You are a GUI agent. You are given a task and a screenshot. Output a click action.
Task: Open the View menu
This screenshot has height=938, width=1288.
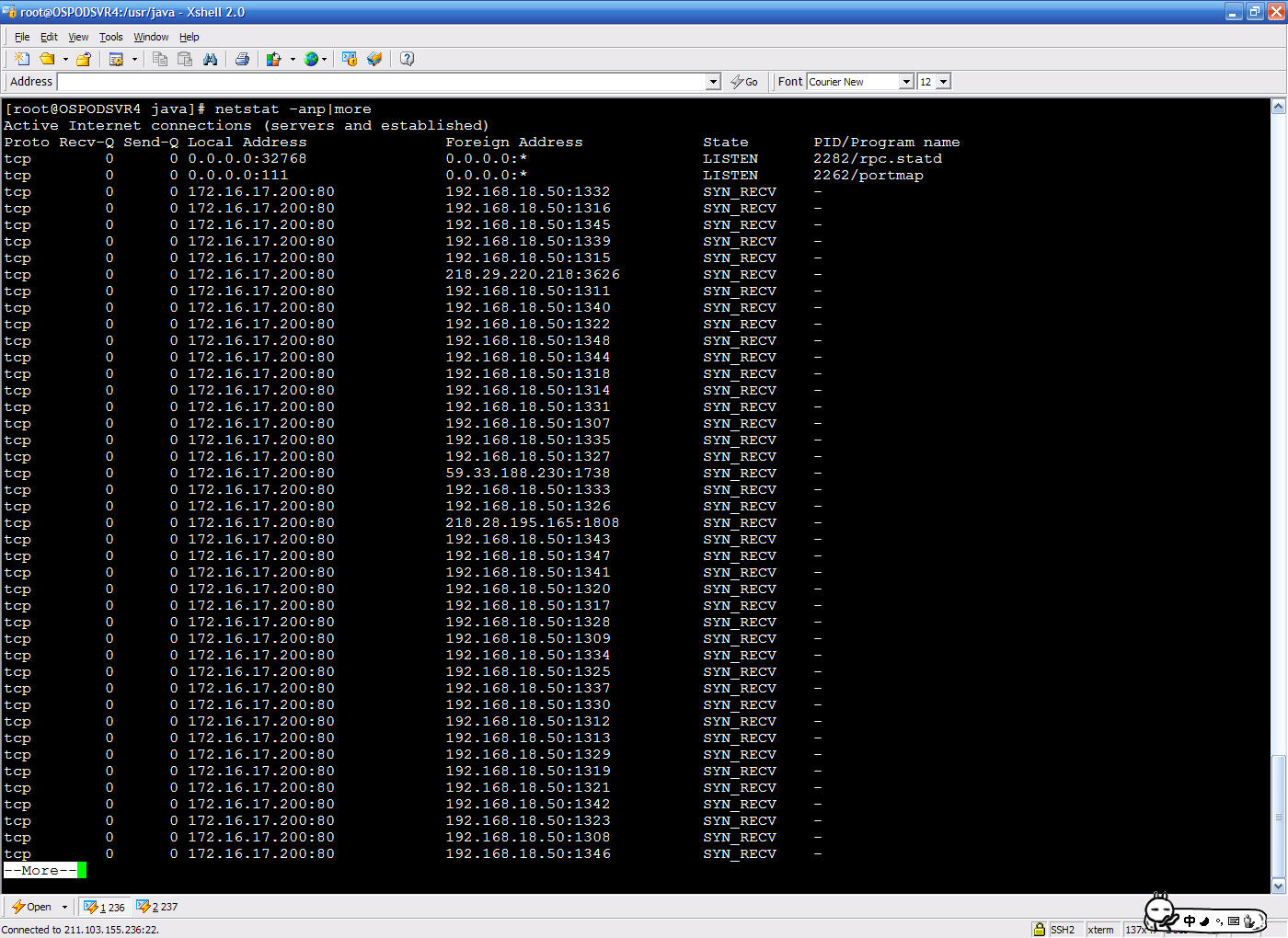(x=78, y=37)
